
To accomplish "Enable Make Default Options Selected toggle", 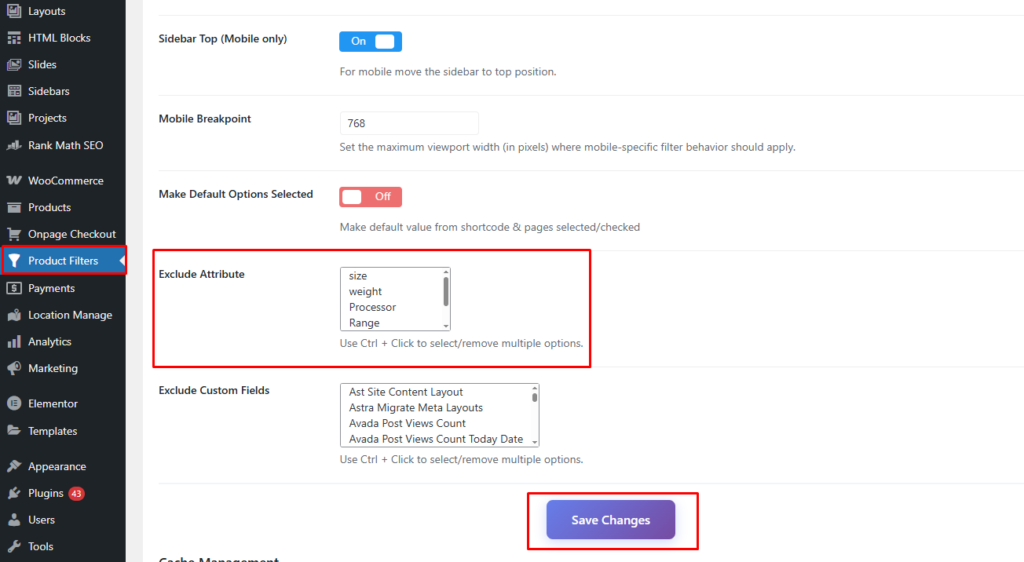I will pyautogui.click(x=370, y=196).
